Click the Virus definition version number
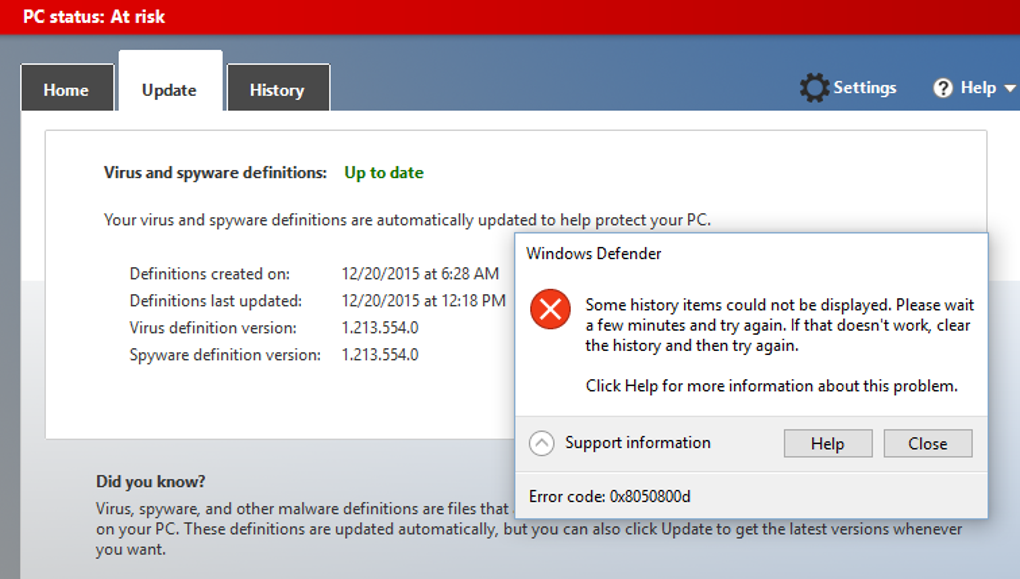The image size is (1020, 579). [380, 327]
